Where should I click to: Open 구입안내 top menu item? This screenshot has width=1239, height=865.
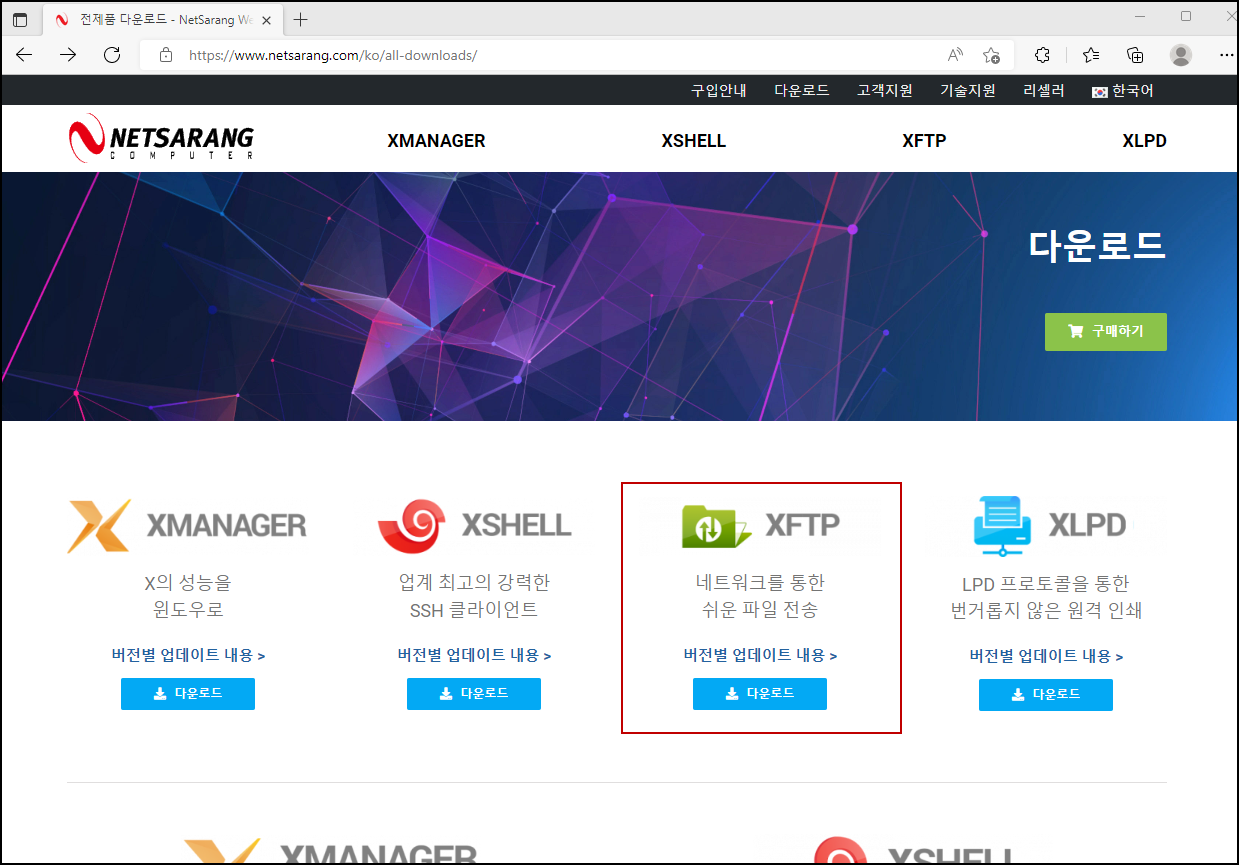[x=719, y=90]
